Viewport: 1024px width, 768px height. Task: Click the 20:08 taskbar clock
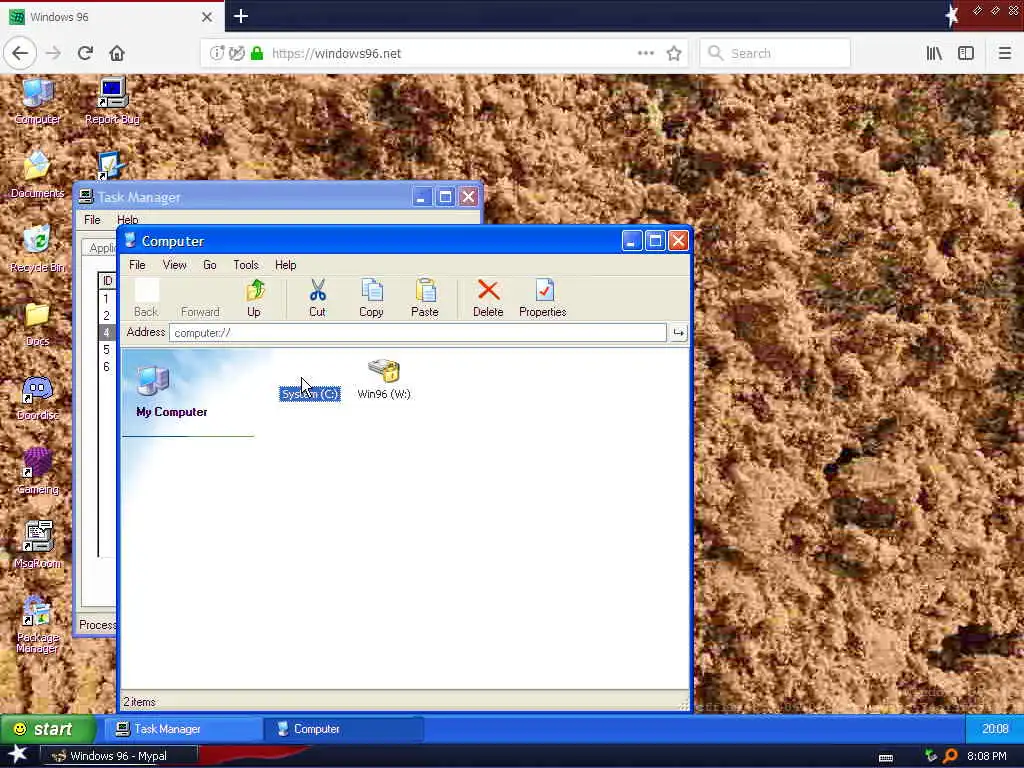tap(995, 729)
